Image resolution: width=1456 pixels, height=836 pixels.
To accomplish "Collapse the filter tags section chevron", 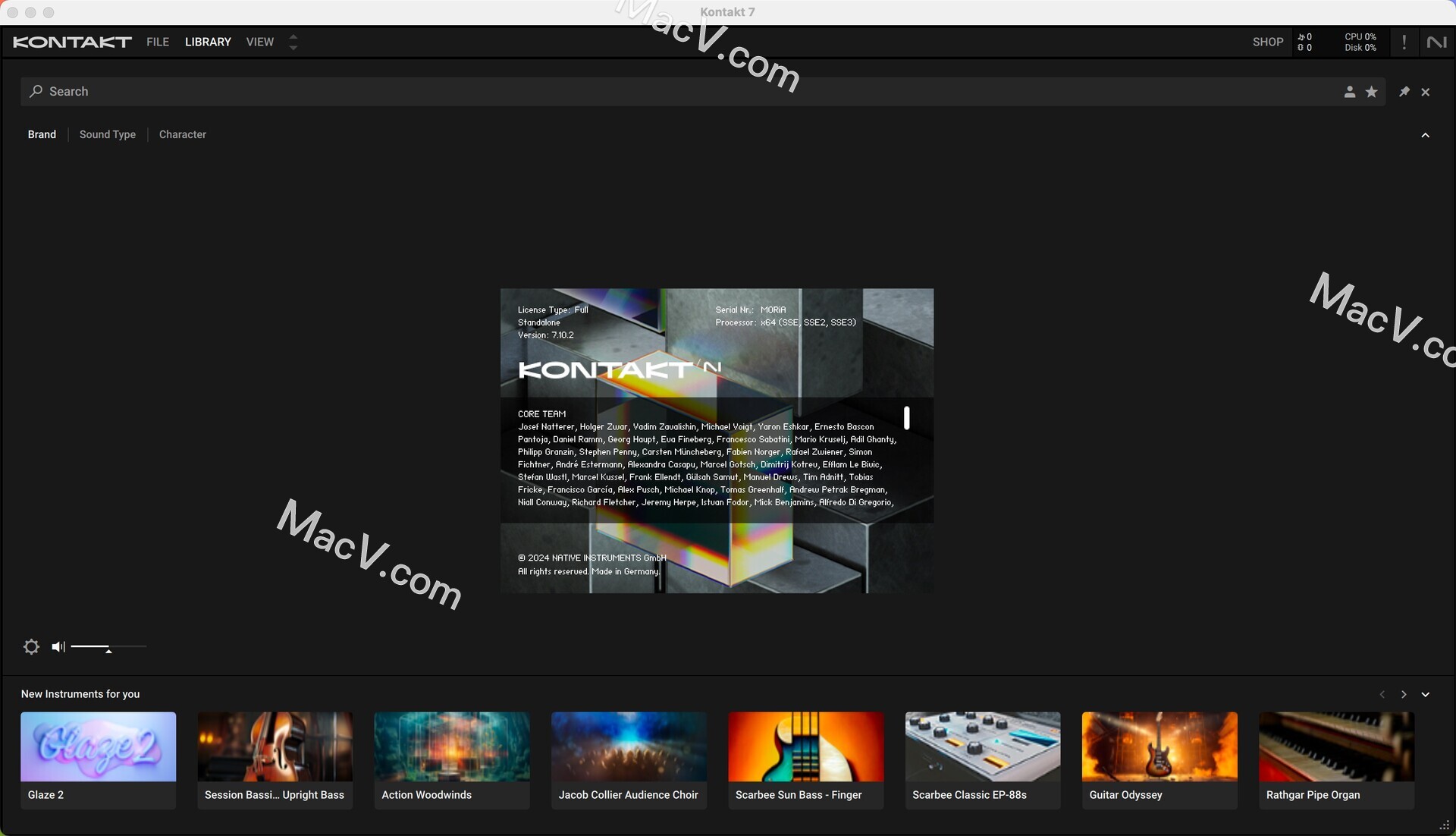I will (1425, 135).
